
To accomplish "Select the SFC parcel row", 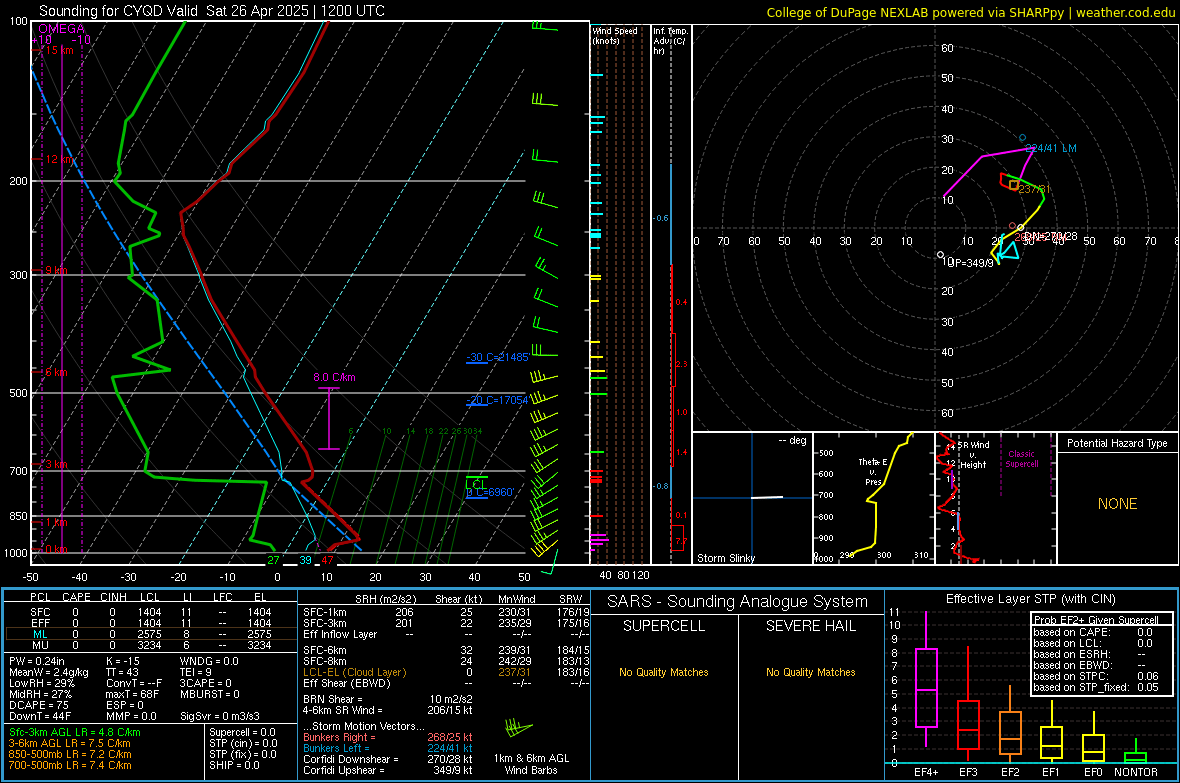I will (151, 612).
